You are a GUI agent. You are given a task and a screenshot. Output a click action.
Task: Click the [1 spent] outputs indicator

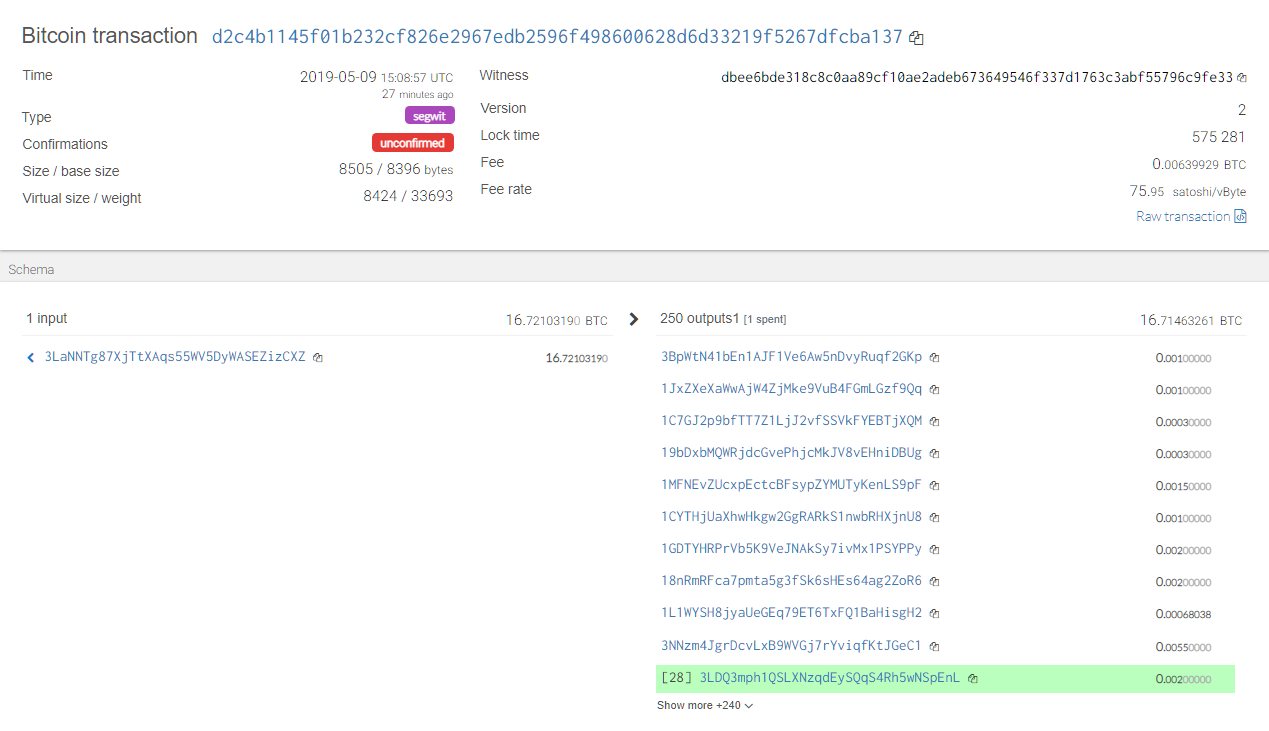click(x=765, y=320)
